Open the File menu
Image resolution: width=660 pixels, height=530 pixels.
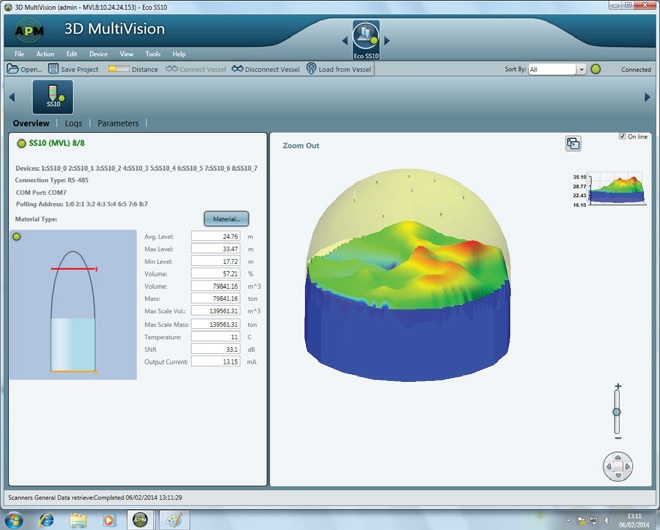pos(19,54)
